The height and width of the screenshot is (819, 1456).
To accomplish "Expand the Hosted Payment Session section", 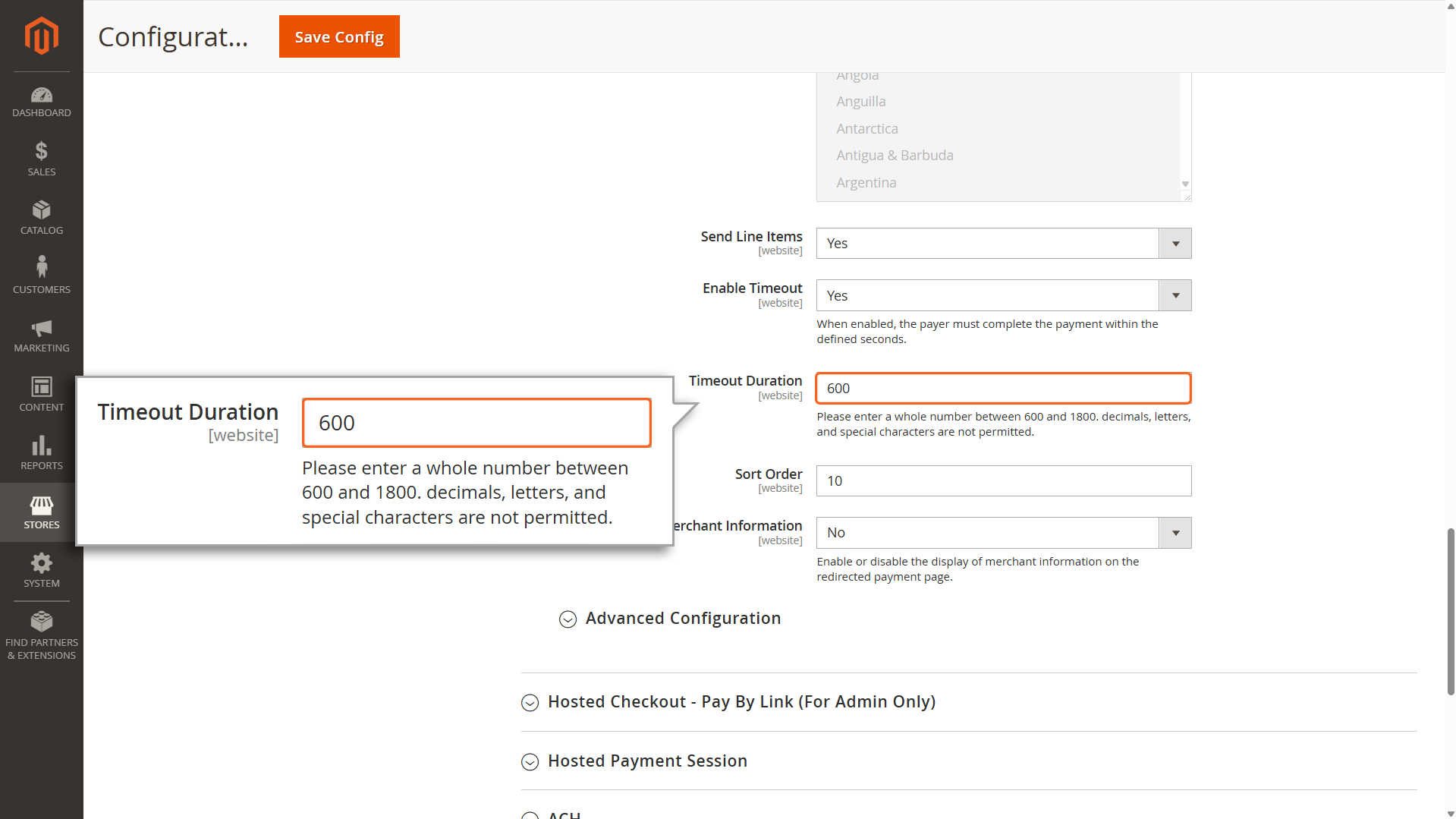I will point(646,761).
